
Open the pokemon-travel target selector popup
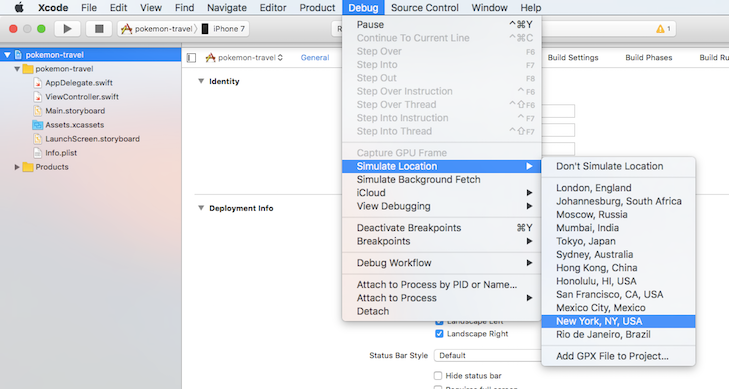coord(245,58)
